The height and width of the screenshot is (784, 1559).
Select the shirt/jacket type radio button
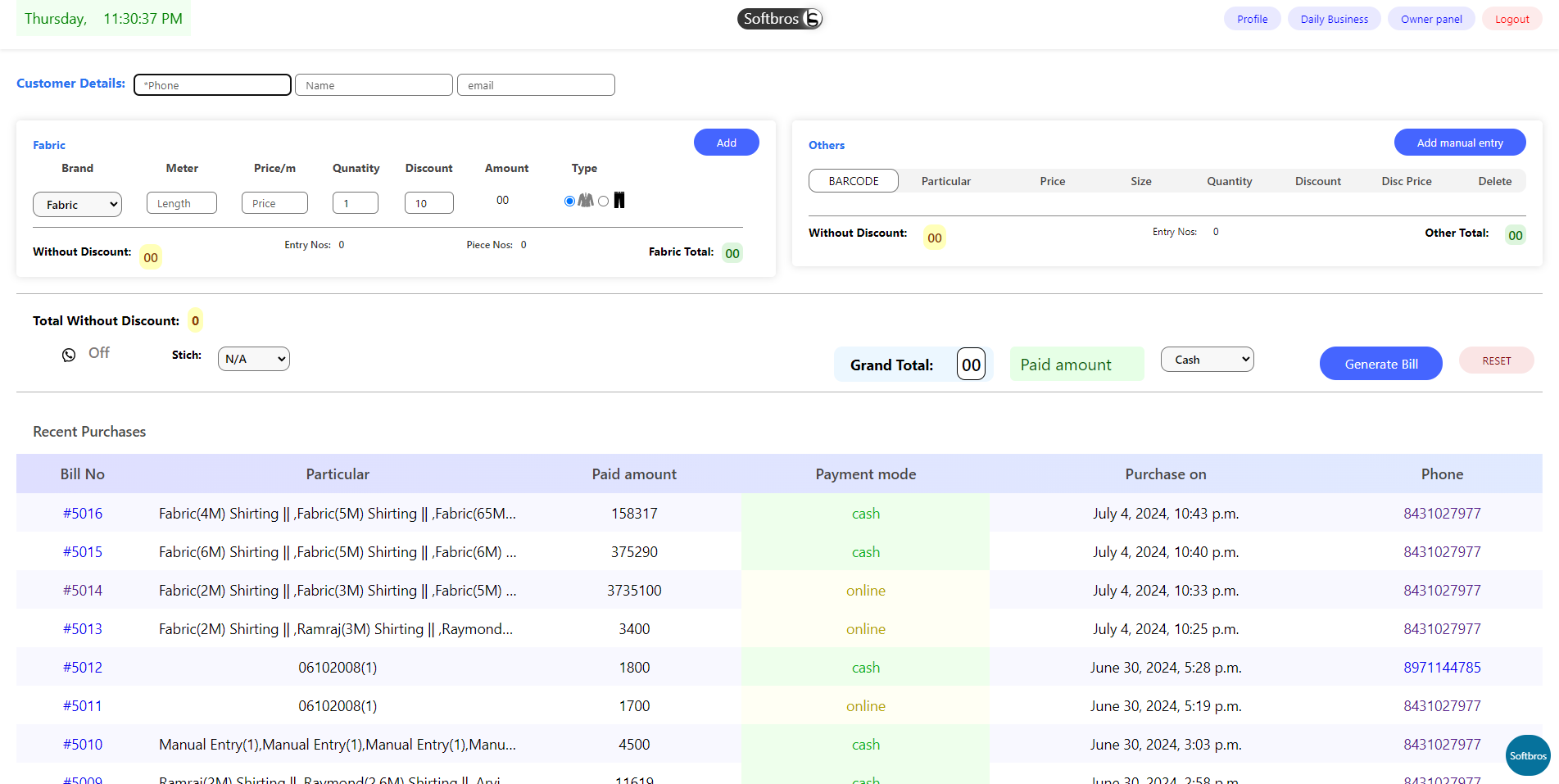pos(569,202)
